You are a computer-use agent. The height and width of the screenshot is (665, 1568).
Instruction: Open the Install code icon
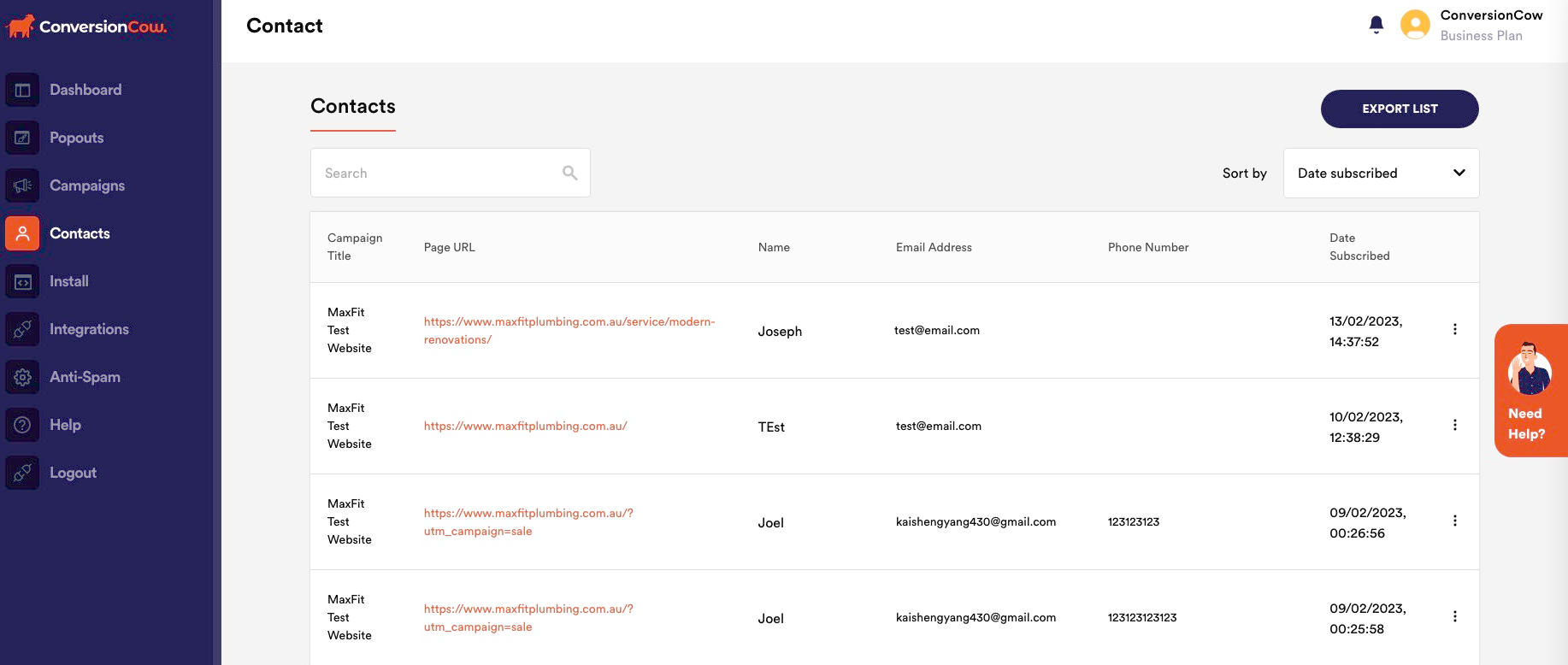[22, 281]
